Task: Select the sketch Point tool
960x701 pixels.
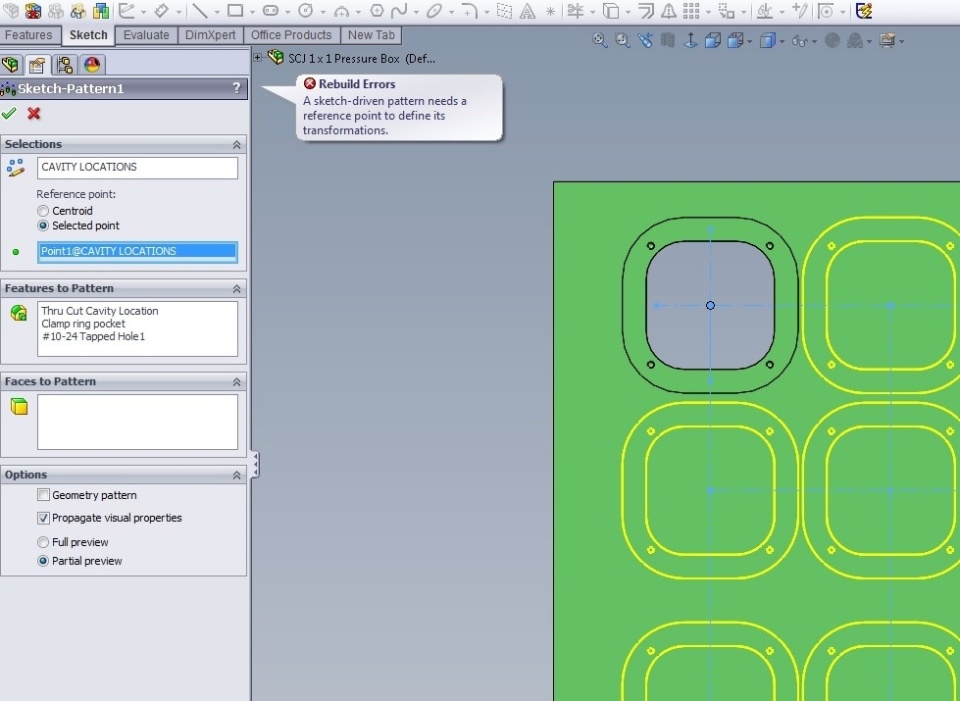Action: click(550, 11)
